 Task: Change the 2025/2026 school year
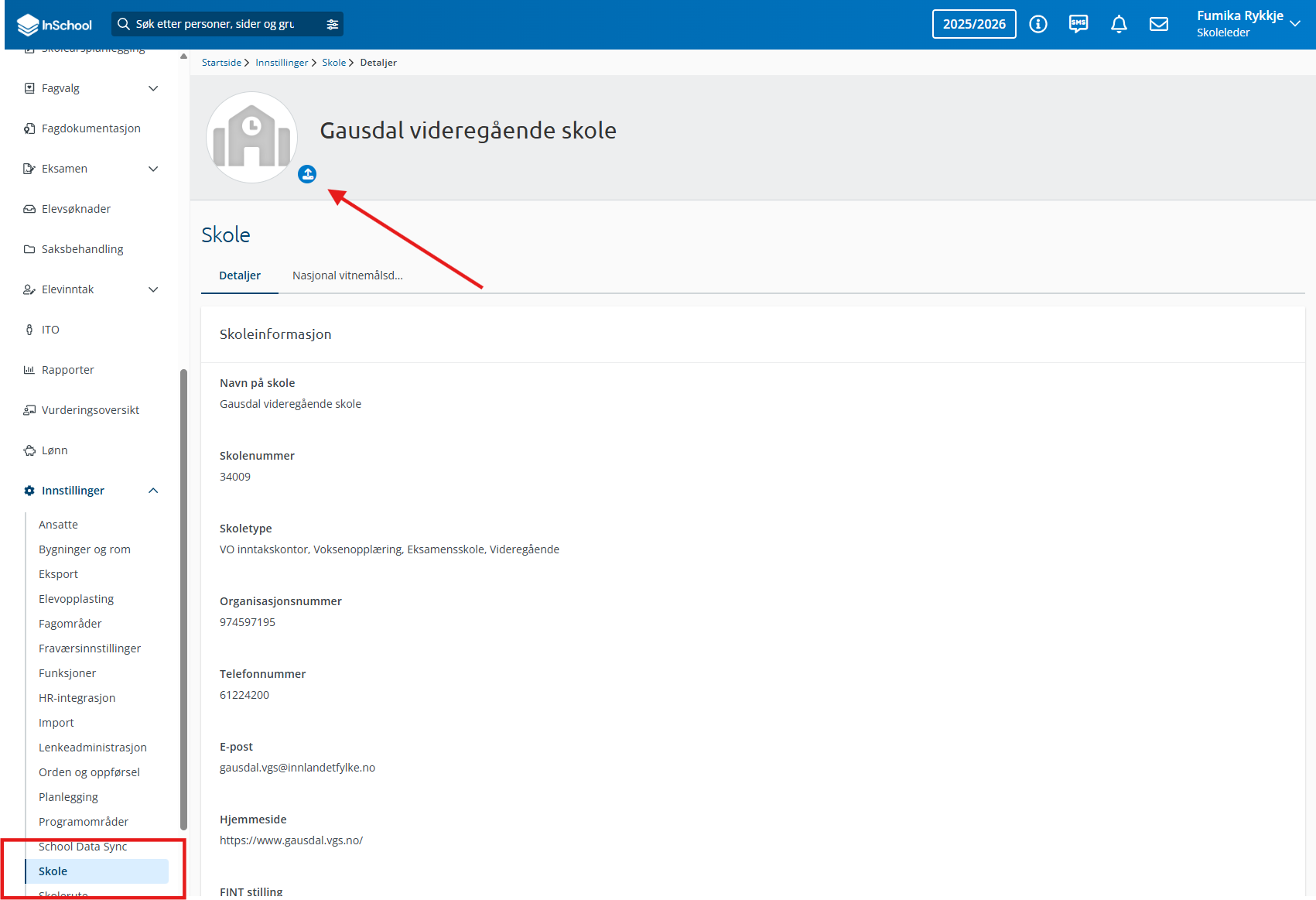974,24
